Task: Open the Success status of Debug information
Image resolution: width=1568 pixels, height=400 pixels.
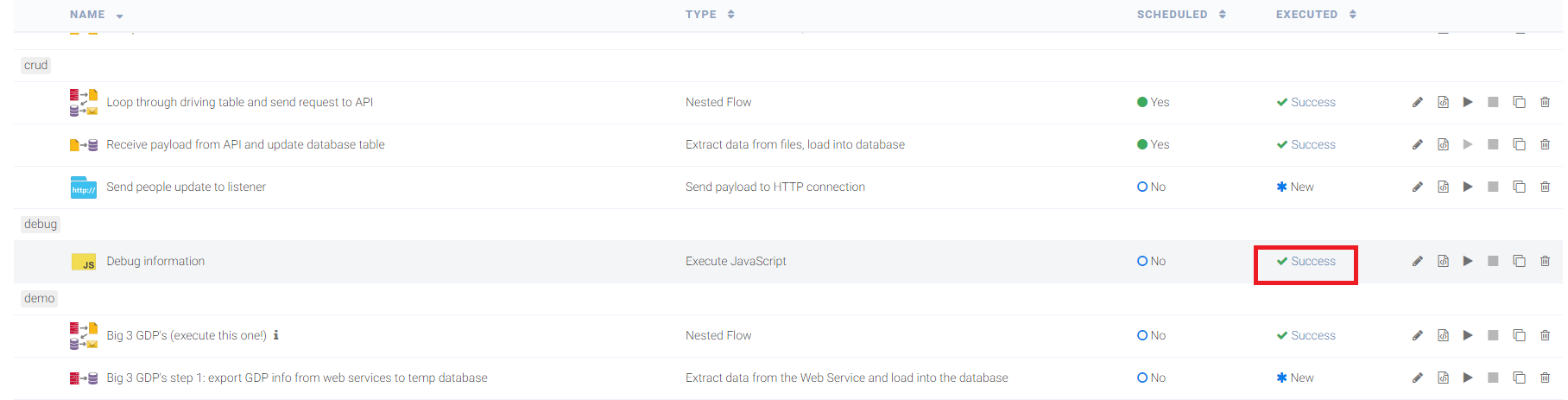Action: [1306, 262]
